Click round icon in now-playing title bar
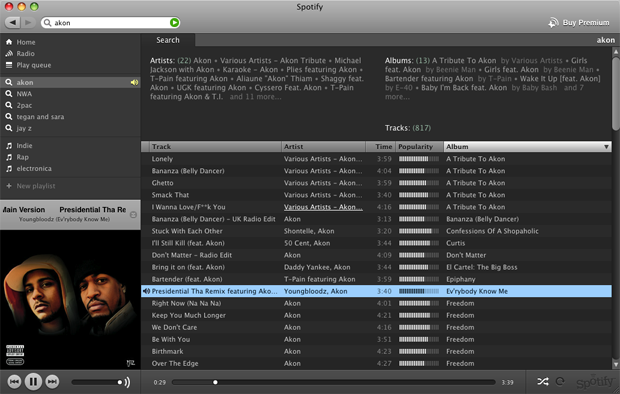This screenshot has width=620, height=394. pyautogui.click(x=133, y=214)
